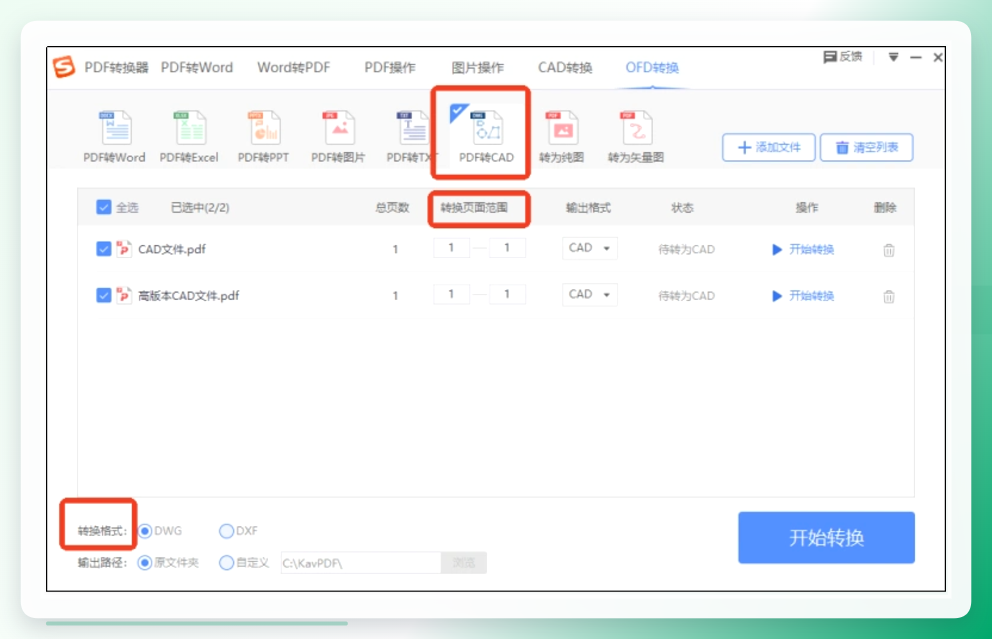Delete 高版本CAD文件.pdf with trash icon

pos(889,296)
